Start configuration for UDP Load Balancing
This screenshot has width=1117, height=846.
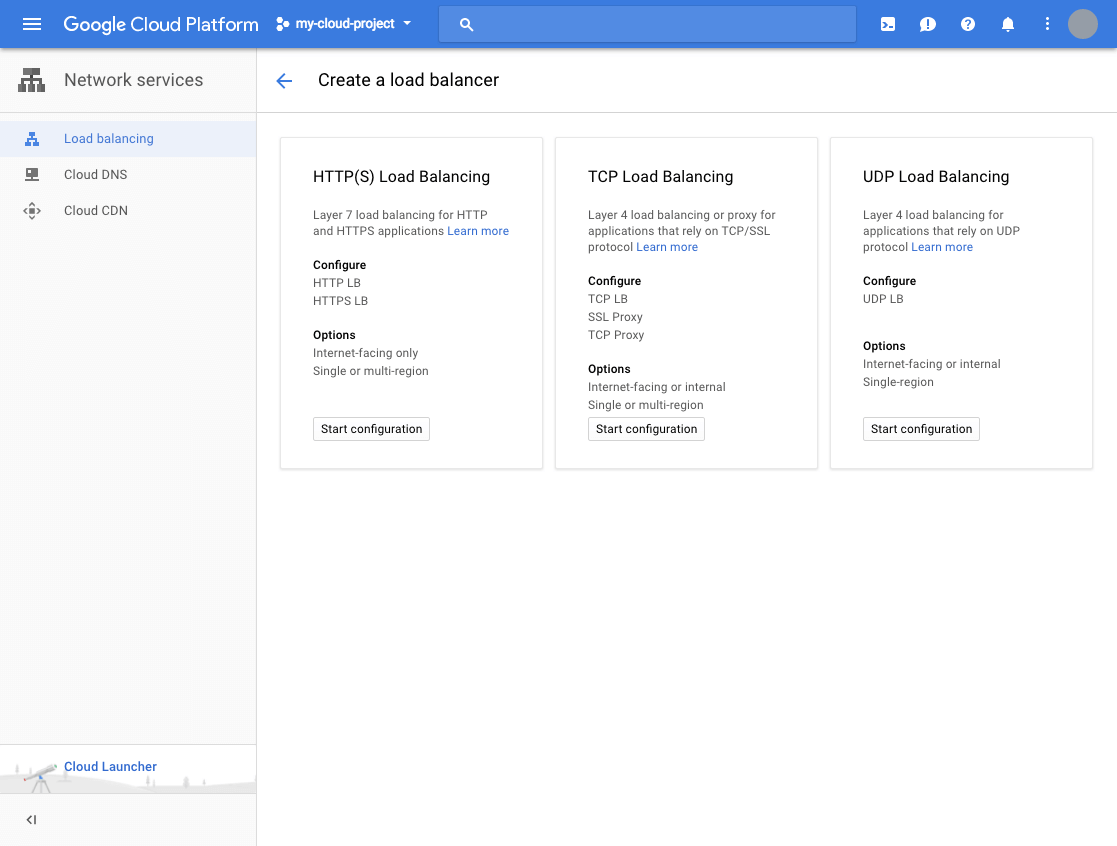click(921, 429)
